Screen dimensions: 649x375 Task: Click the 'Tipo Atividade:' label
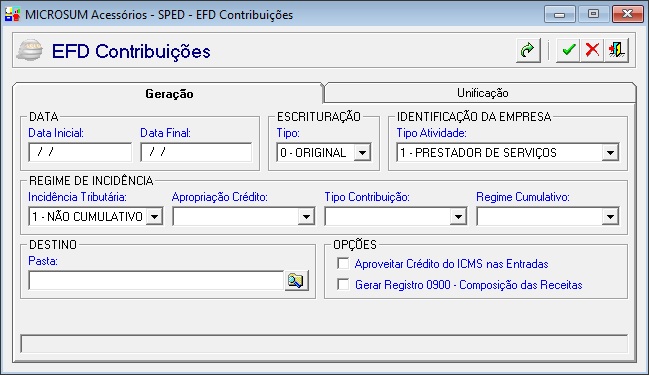(x=431, y=133)
